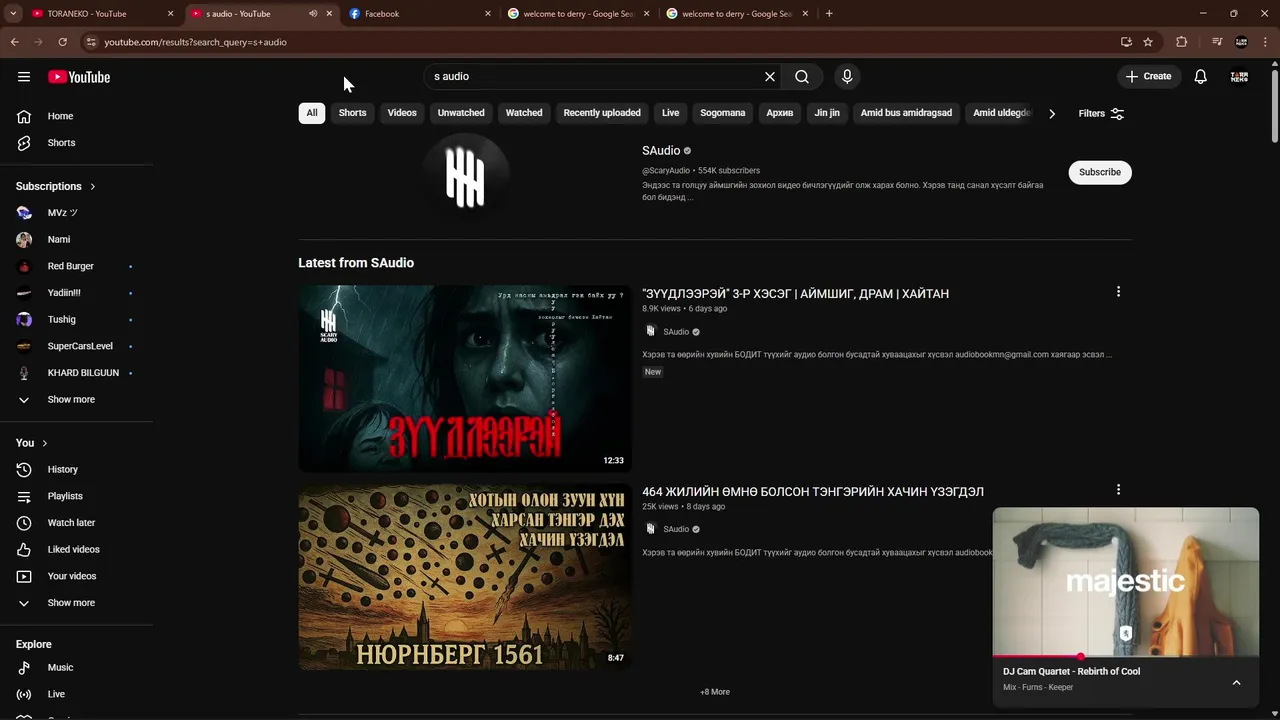Screen dimensions: 1280x720
Task: Expand the Subscriptions section chevron
Action: [x=93, y=187]
